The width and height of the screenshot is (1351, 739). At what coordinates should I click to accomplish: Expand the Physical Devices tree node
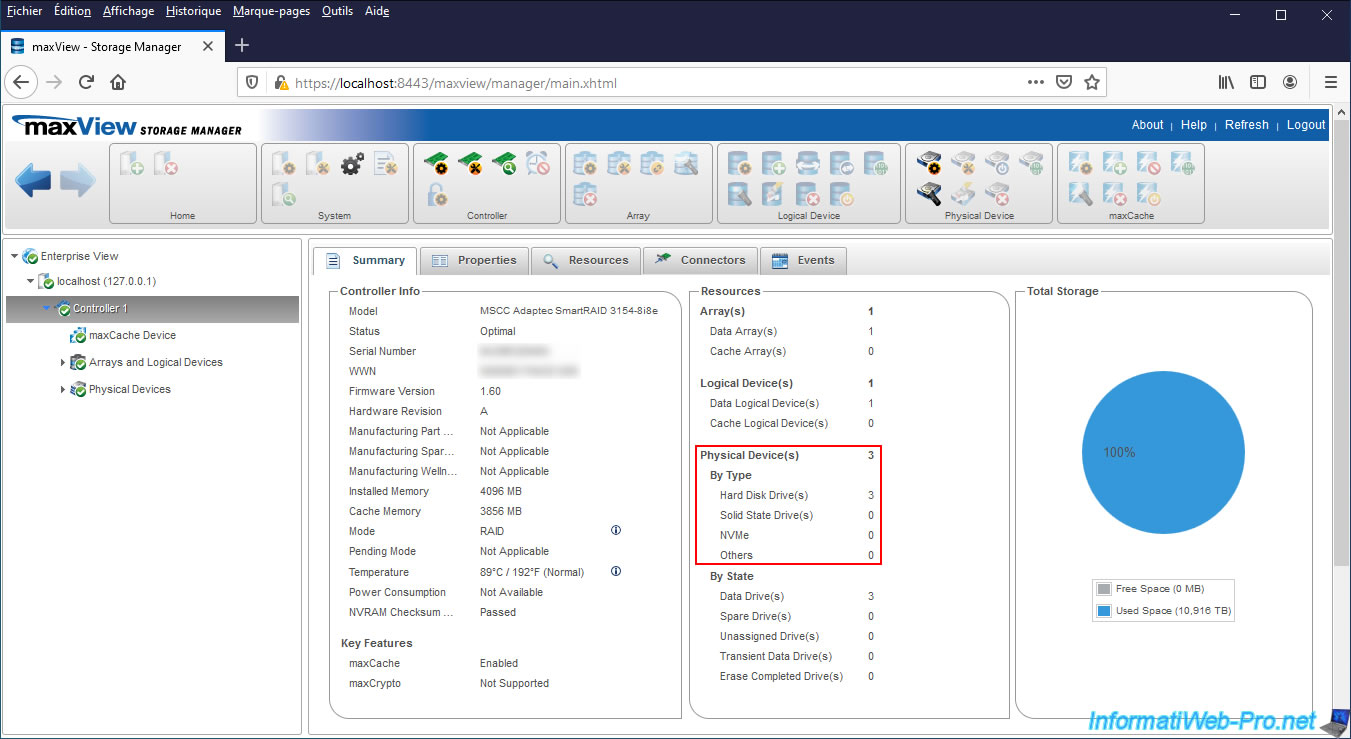(x=63, y=390)
